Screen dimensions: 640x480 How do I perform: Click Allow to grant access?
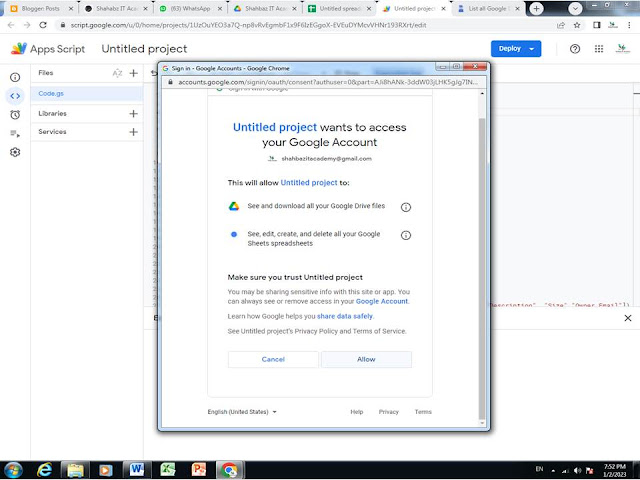pyautogui.click(x=366, y=359)
